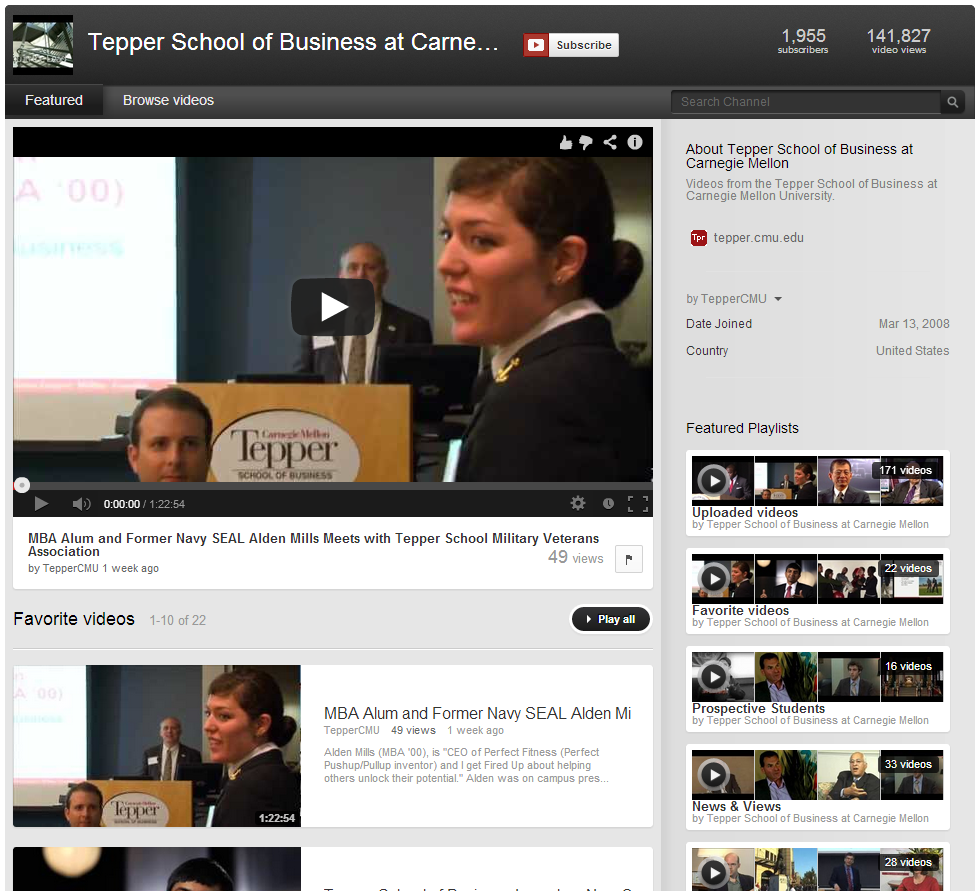Open the Share options for the video
980x891 pixels.
tap(610, 142)
